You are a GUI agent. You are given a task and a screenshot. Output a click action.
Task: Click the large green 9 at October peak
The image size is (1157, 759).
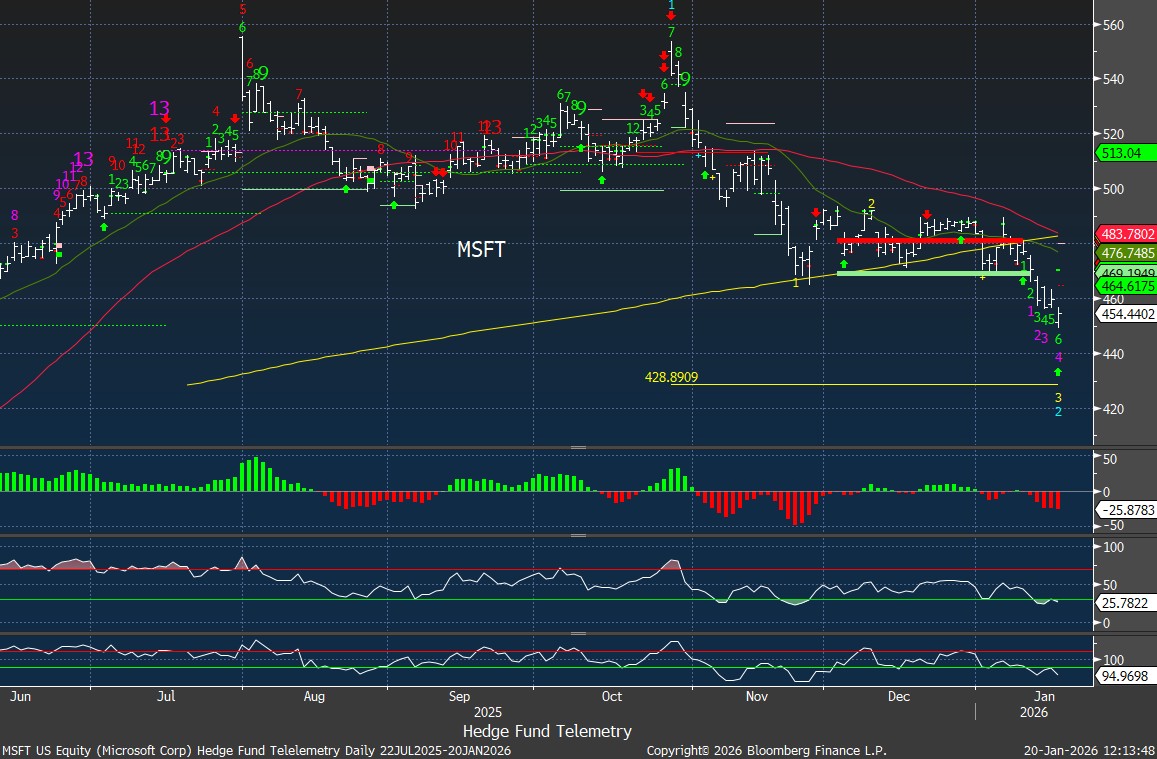(x=685, y=79)
